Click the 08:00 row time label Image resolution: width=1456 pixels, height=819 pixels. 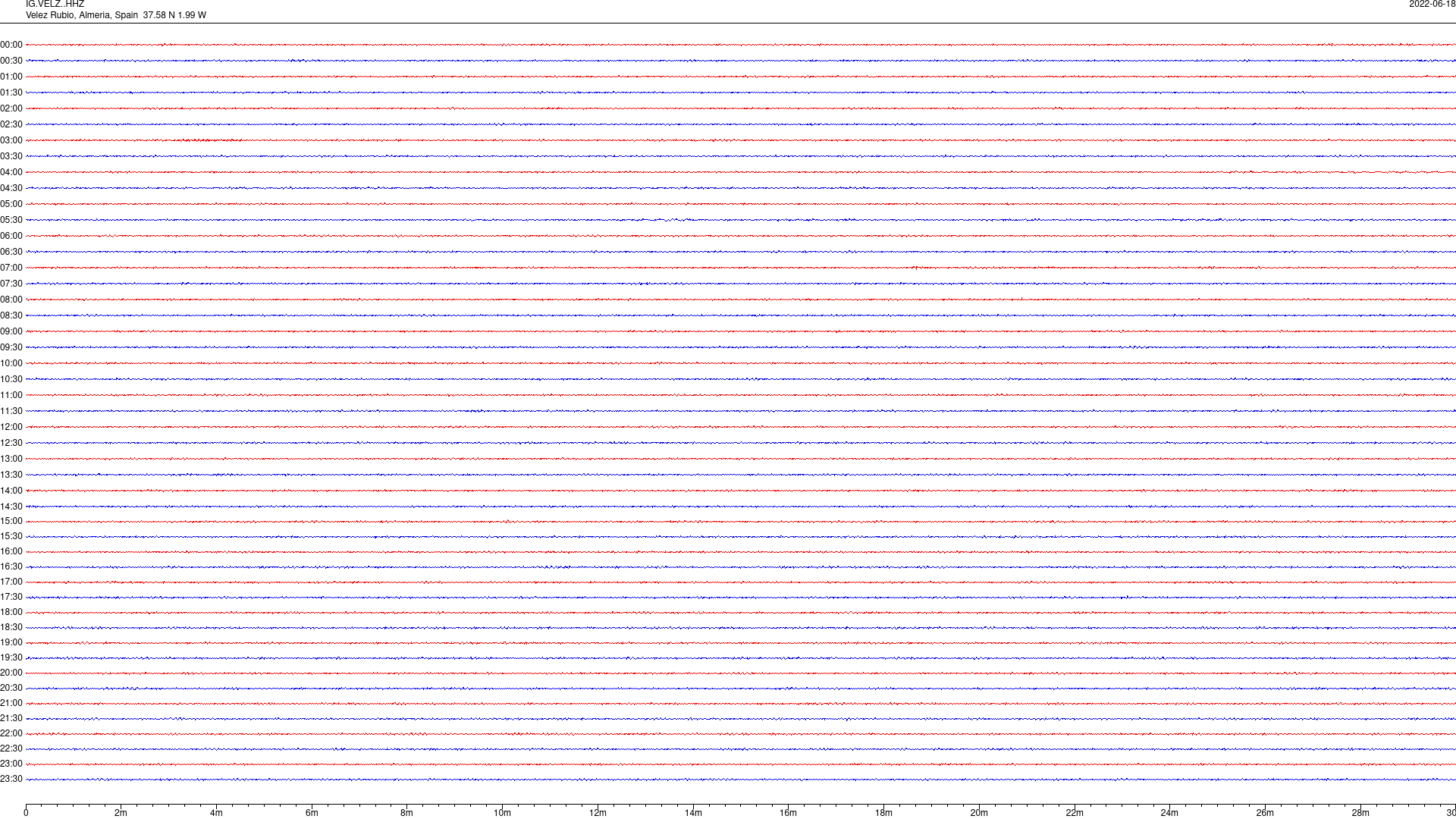pyautogui.click(x=11, y=300)
